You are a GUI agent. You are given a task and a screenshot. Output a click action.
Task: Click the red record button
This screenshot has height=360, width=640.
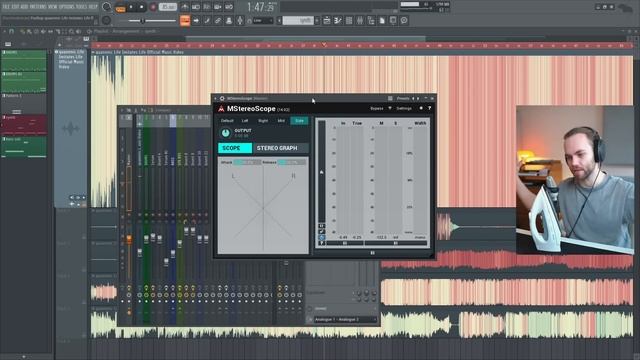pos(153,7)
